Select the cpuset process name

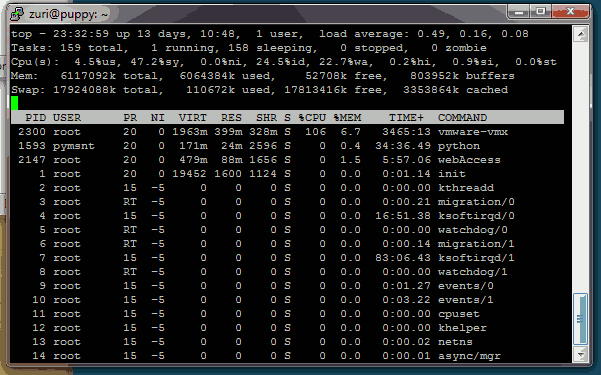click(x=459, y=314)
